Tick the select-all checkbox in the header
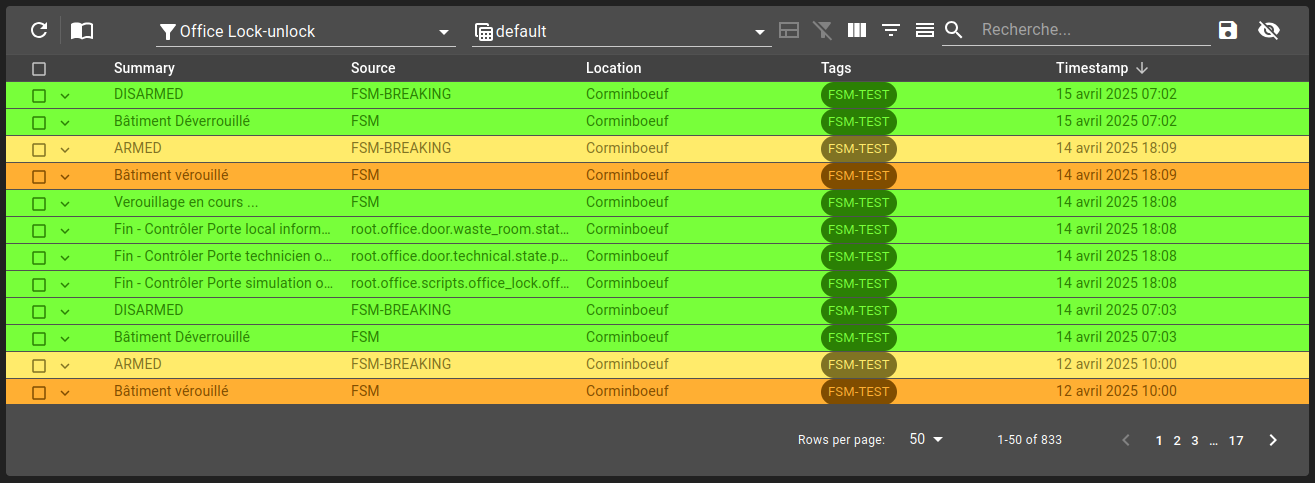Screen dimensions: 1315x483 tap(39, 69)
